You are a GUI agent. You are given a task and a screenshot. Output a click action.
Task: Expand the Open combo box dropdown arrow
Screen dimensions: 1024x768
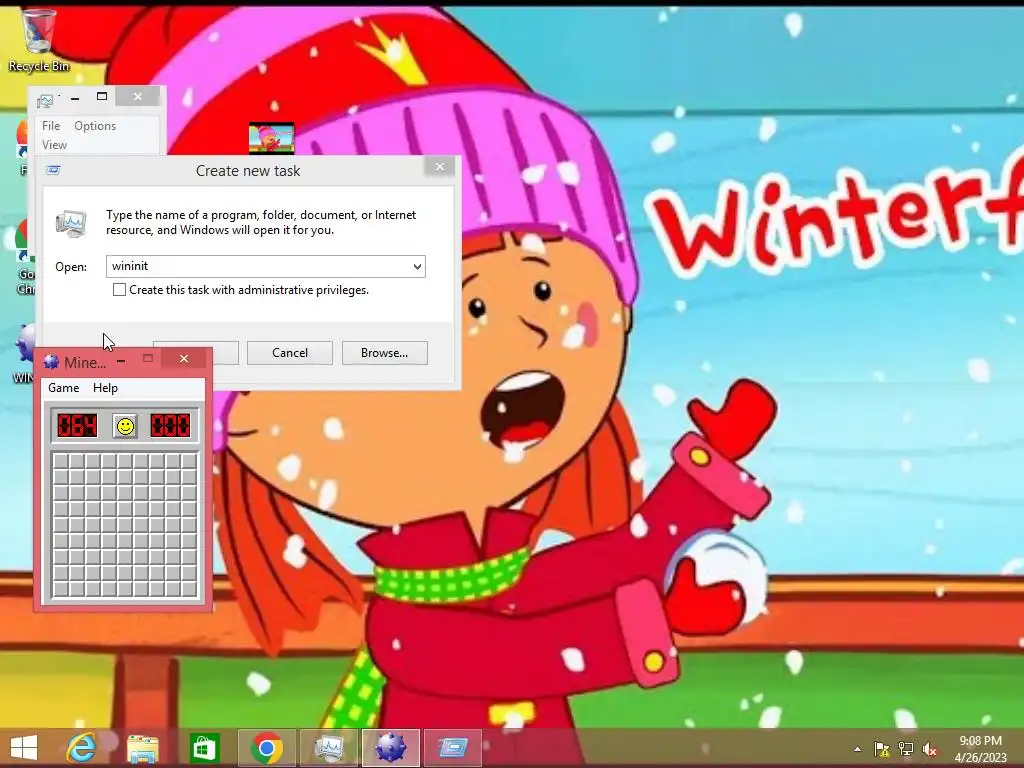click(x=417, y=266)
